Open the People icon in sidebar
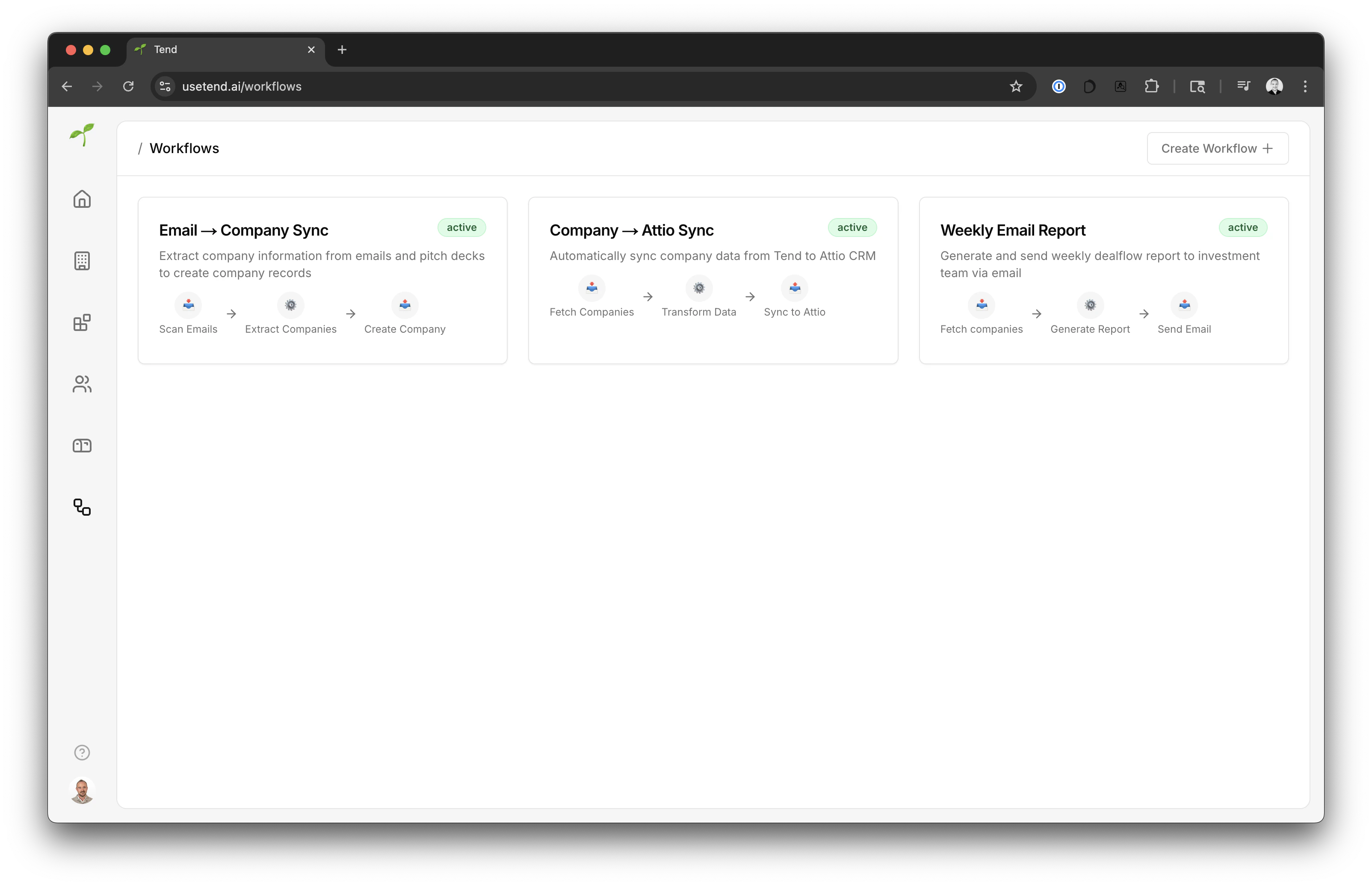 click(82, 384)
